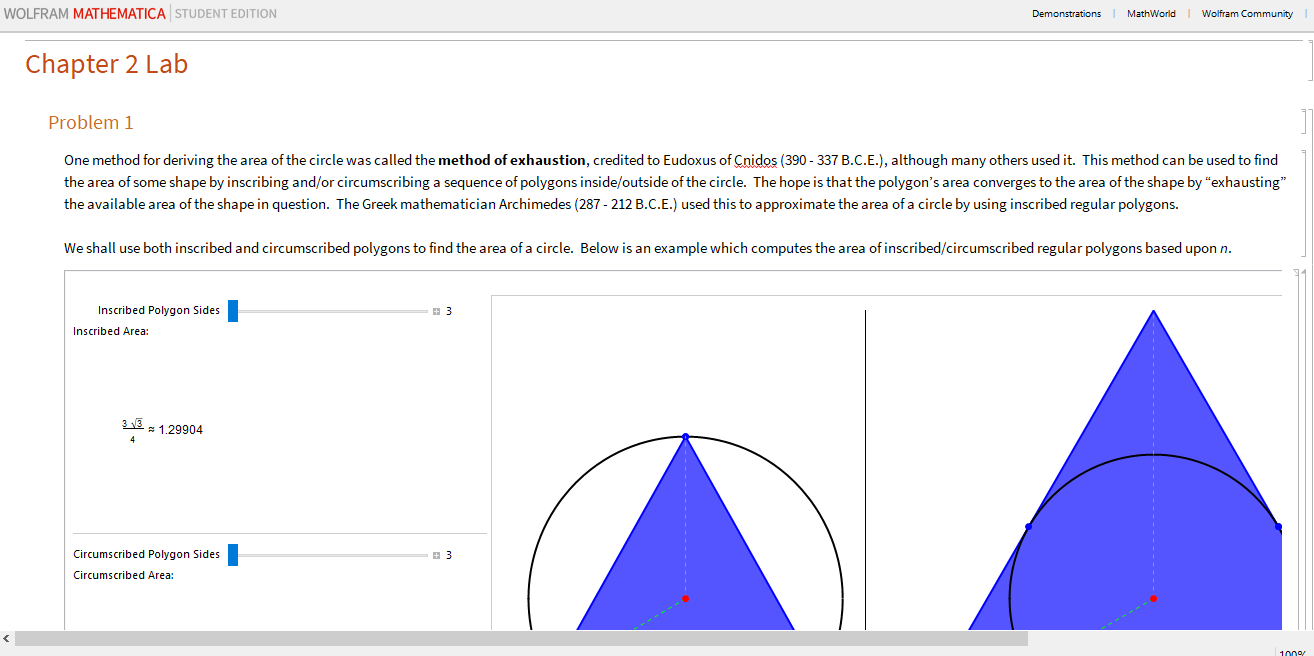Image resolution: width=1314 pixels, height=656 pixels.
Task: Open the Wolfram Community link
Action: pos(1247,13)
